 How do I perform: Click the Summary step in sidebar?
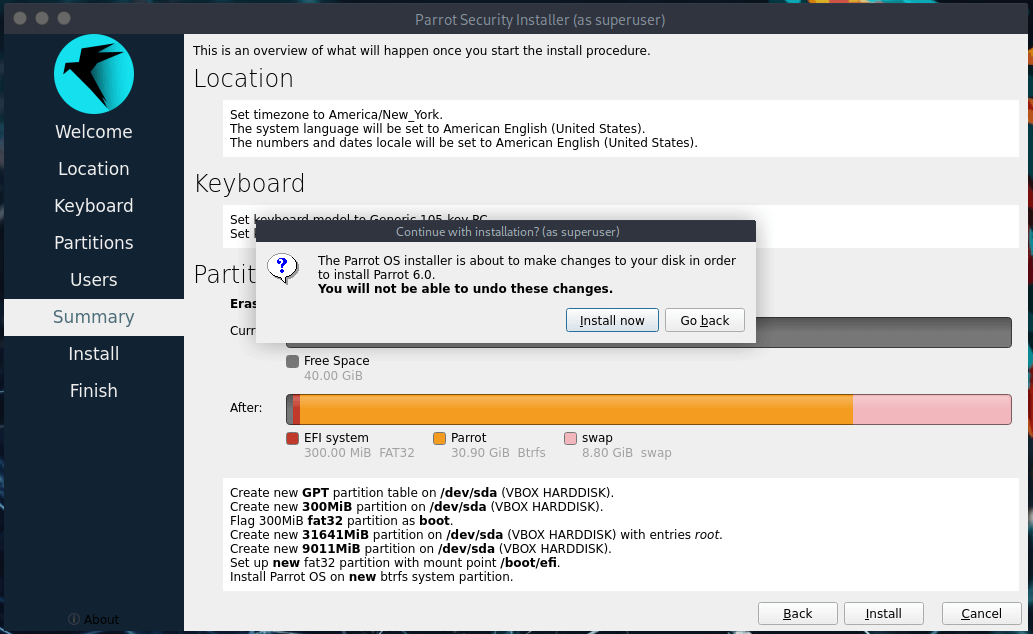tap(93, 317)
